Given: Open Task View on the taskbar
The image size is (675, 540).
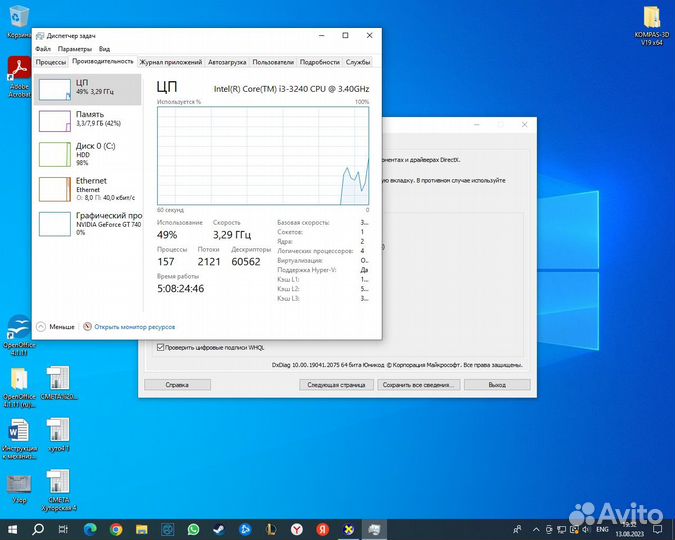Looking at the screenshot, I should tap(63, 529).
